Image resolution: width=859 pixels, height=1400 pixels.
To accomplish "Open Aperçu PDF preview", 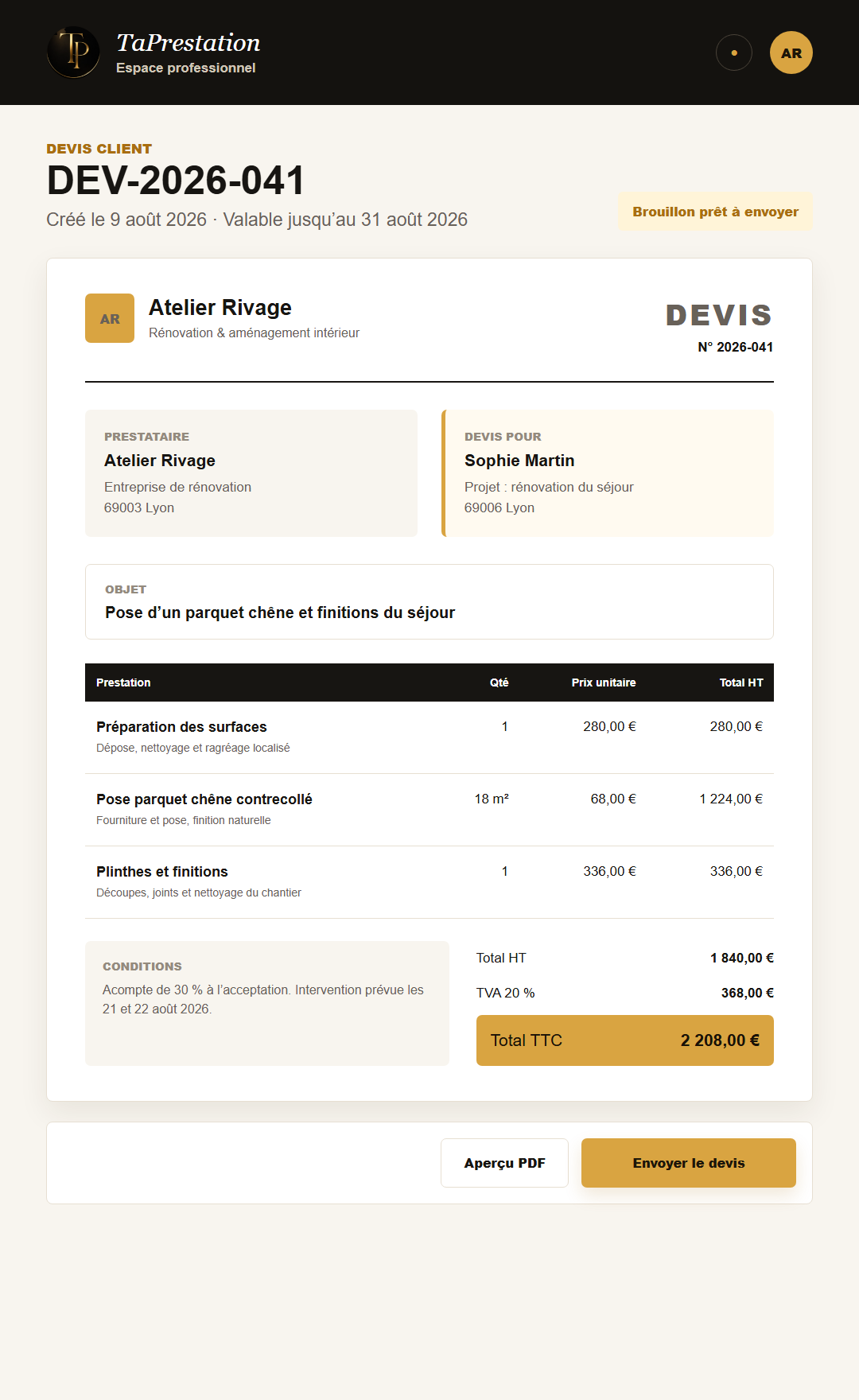I will [x=504, y=1163].
